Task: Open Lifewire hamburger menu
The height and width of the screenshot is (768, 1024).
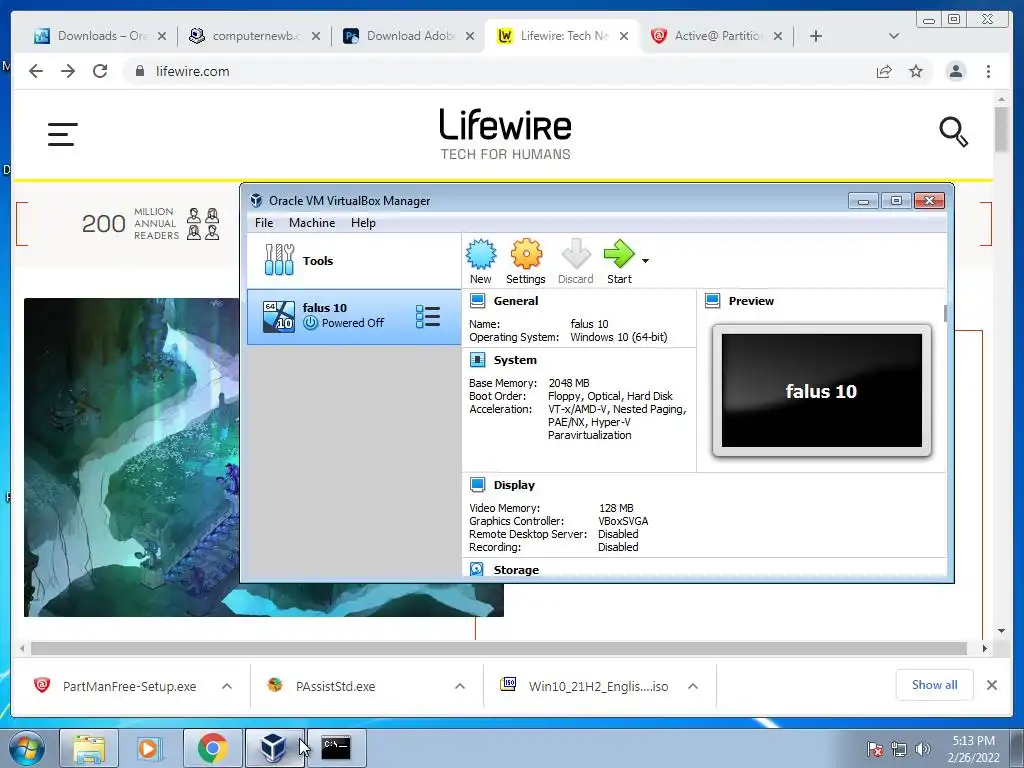Action: pos(63,134)
